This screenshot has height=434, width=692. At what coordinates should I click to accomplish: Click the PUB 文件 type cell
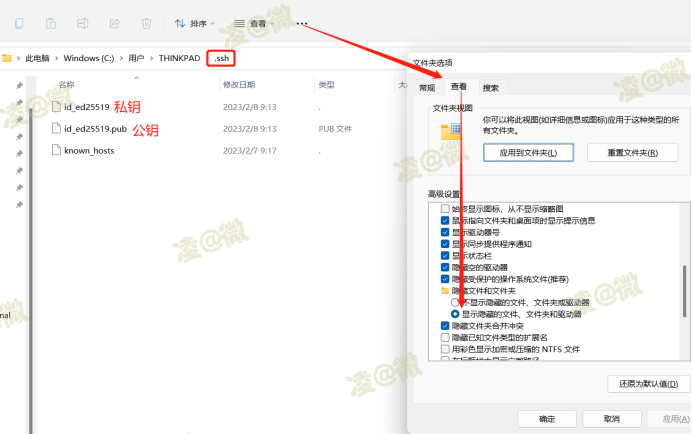(x=335, y=129)
